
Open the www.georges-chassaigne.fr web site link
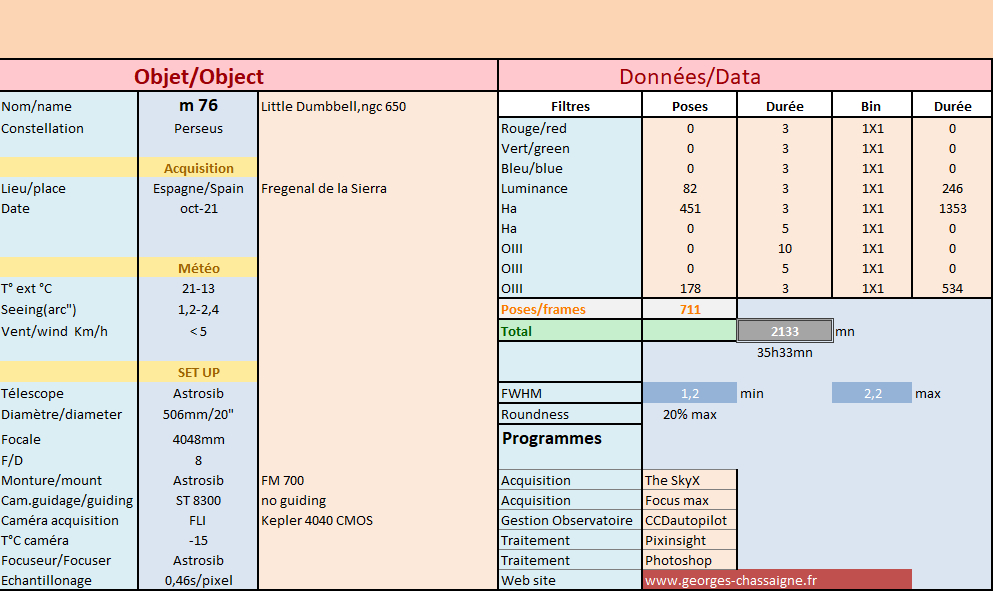(777, 580)
